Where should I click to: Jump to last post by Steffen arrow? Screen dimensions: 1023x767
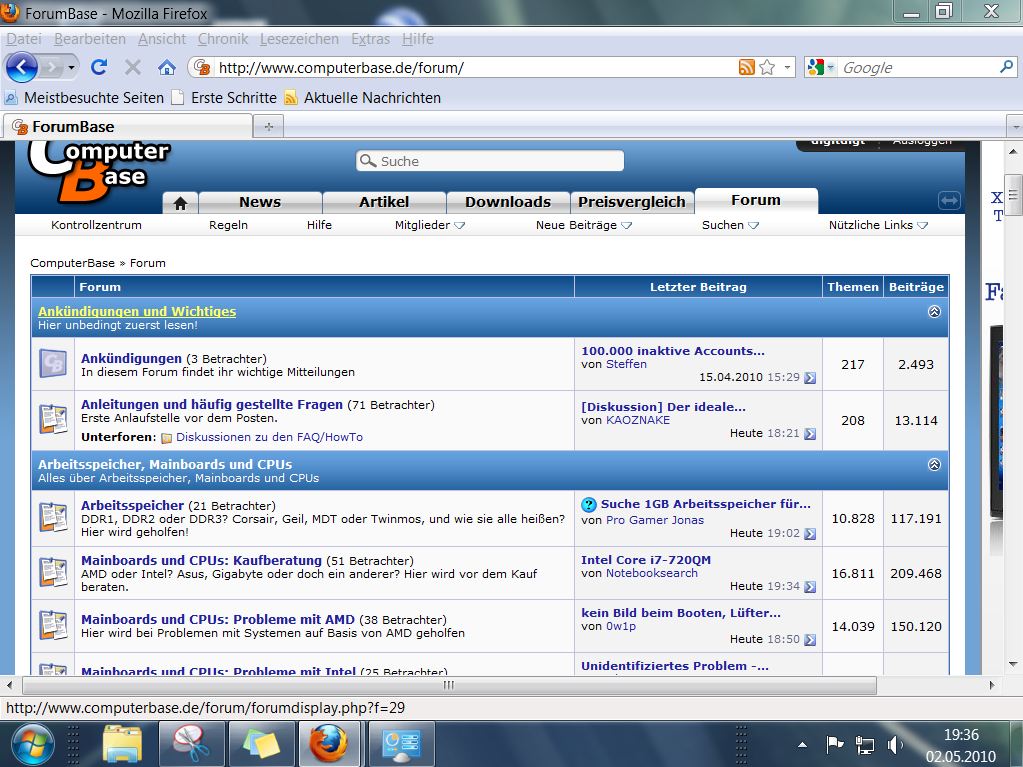[x=810, y=378]
